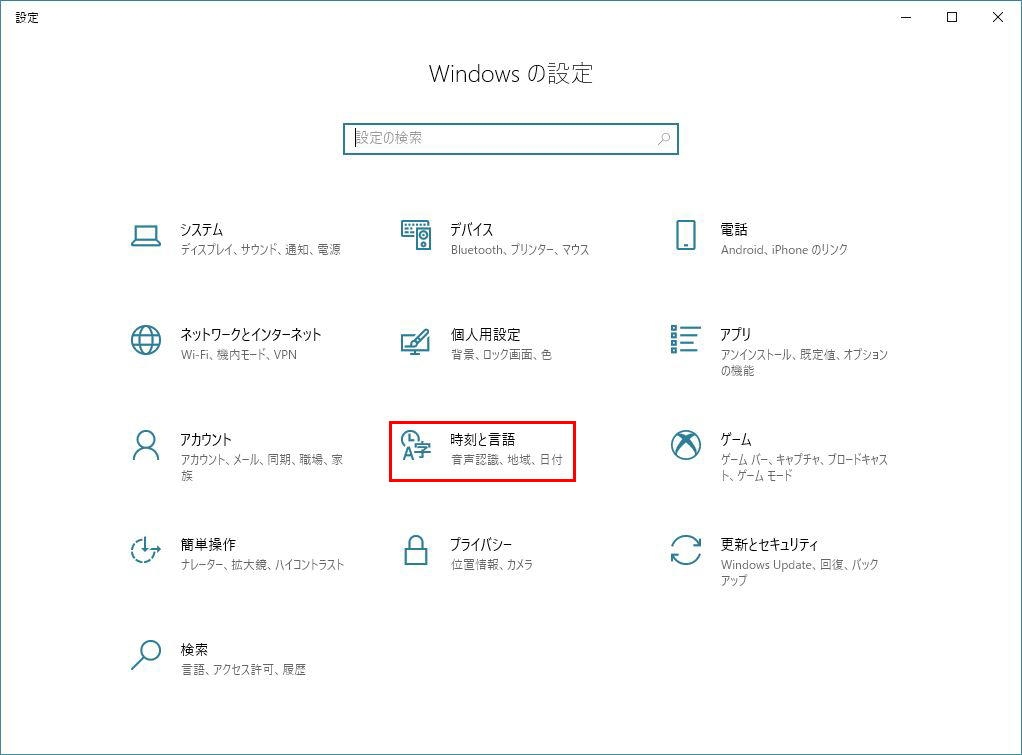The width and height of the screenshot is (1022, 755).
Task: Open the 個人用設定 paintbrush icon
Action: click(x=416, y=342)
